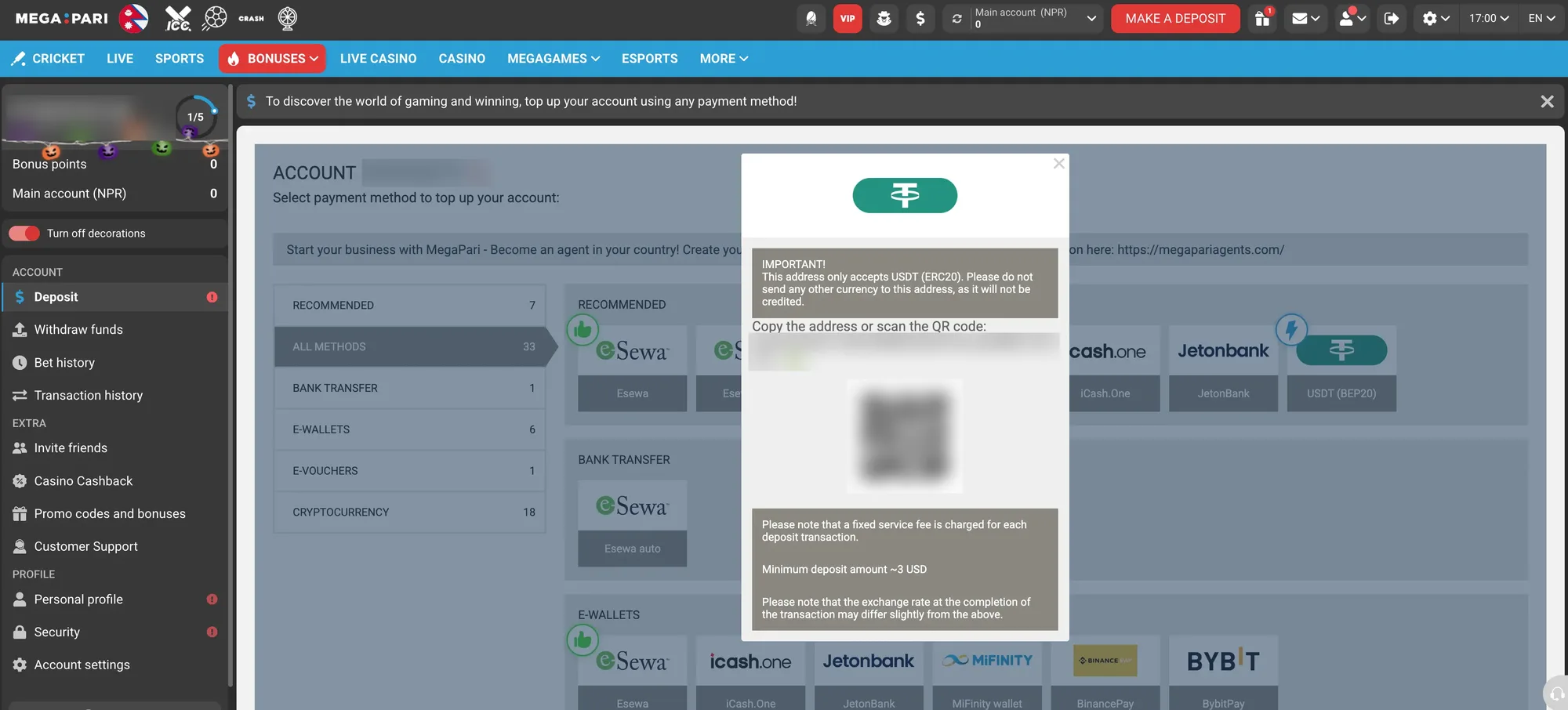Click the mask icon next to VIP
1568x710 pixels.
coord(884,19)
